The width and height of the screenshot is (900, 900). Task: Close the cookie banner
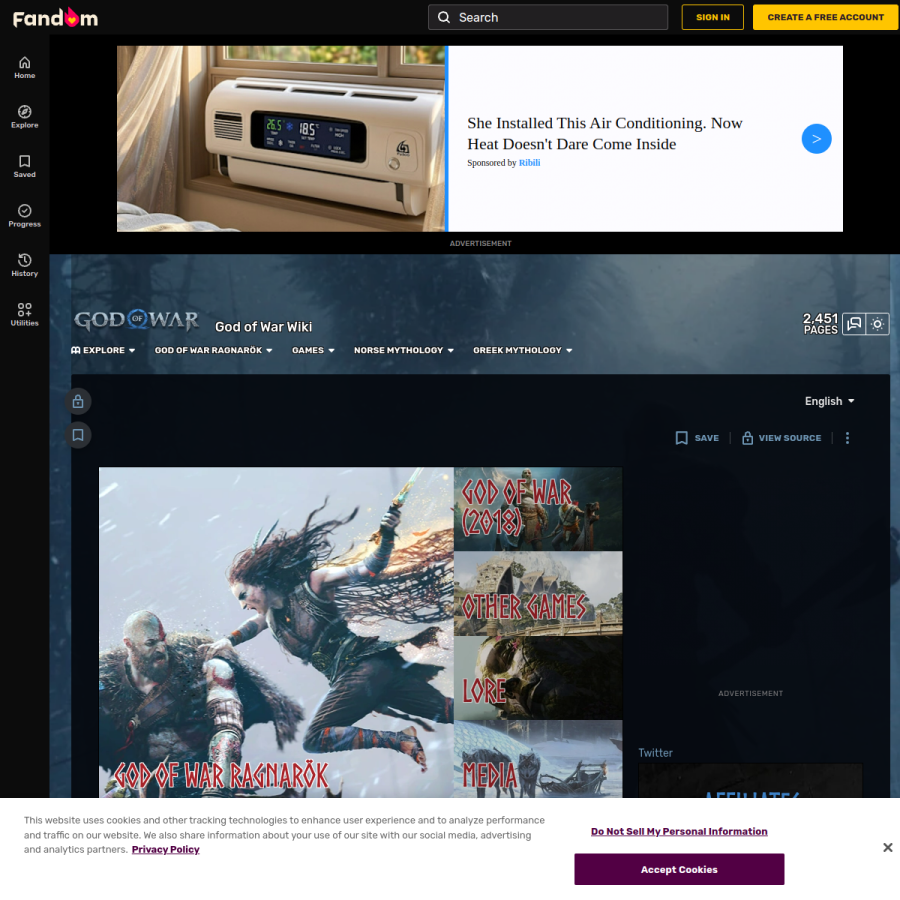tap(887, 847)
